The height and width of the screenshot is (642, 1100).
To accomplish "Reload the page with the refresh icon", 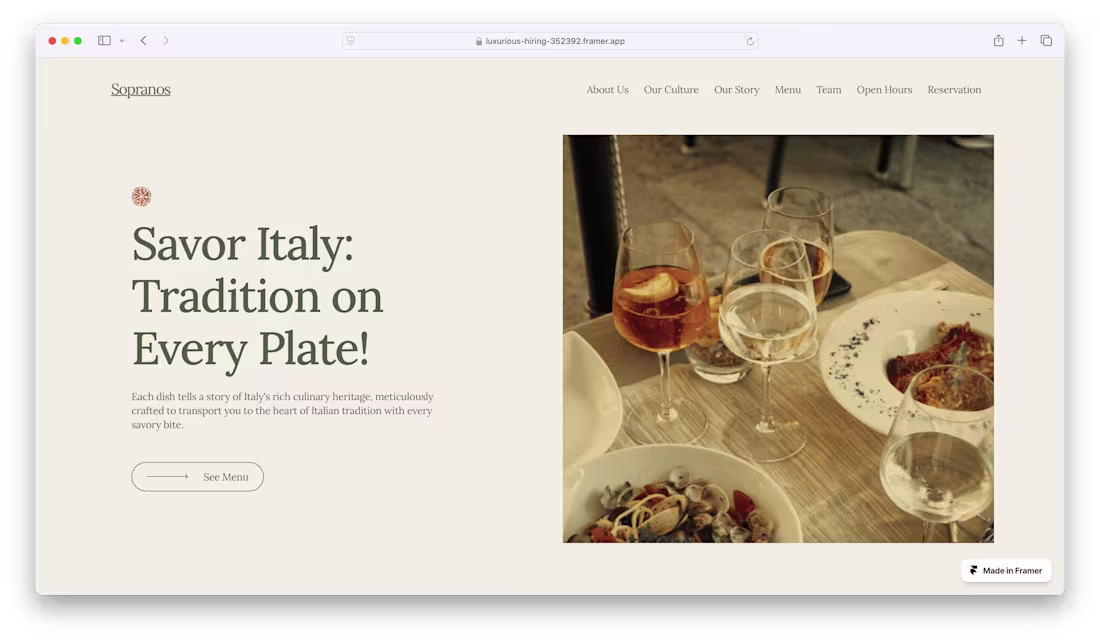I will click(x=749, y=41).
